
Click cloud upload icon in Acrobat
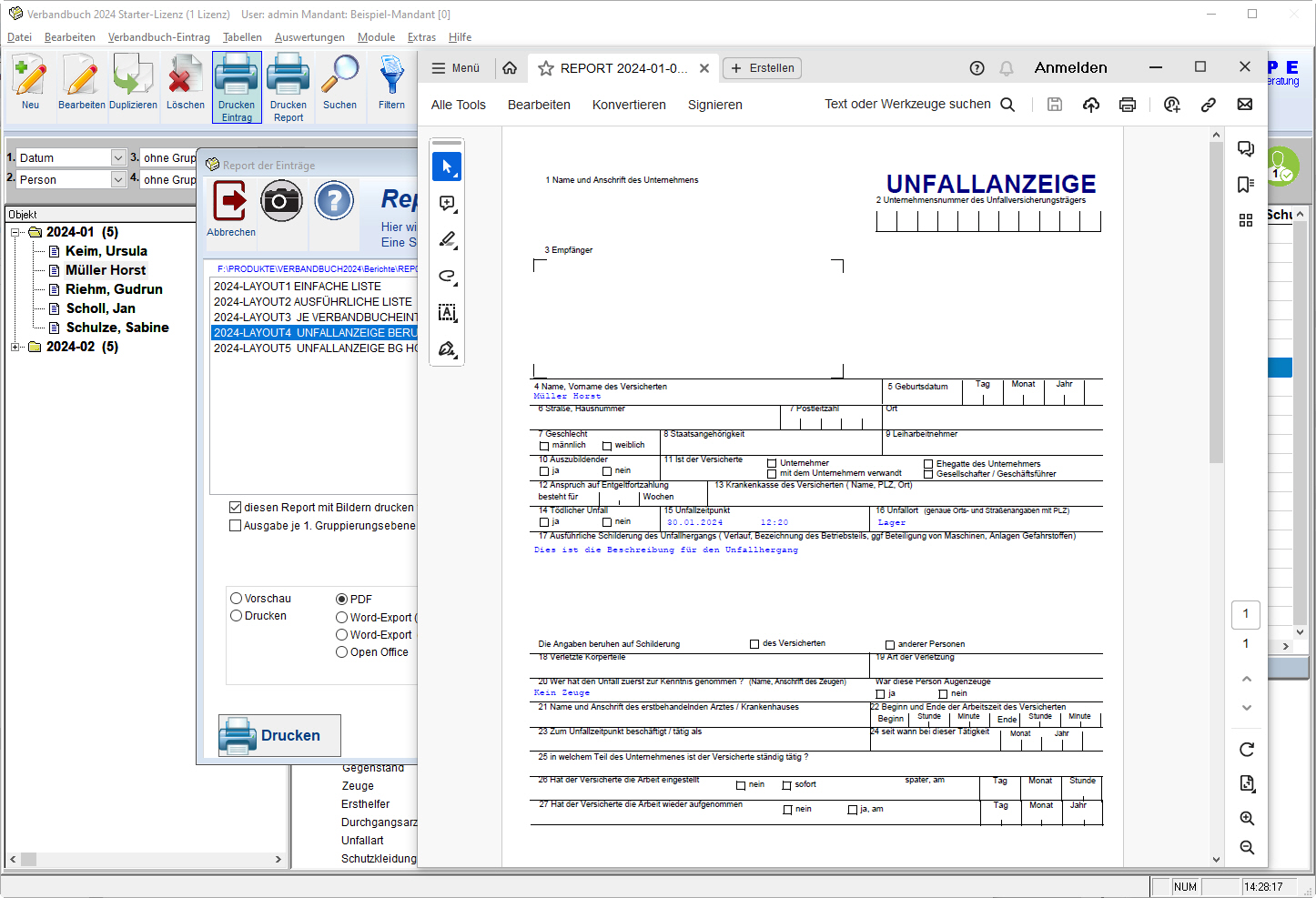(1091, 105)
